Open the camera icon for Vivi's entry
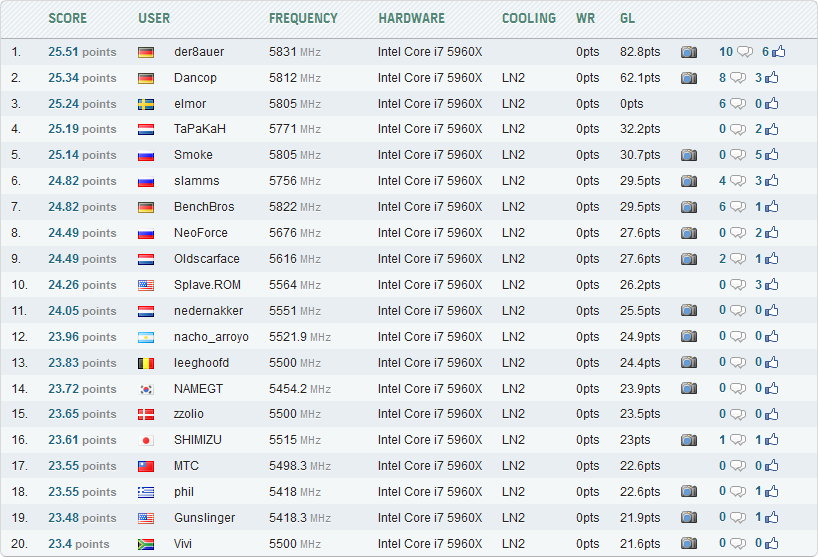The width and height of the screenshot is (818, 557). click(x=688, y=543)
